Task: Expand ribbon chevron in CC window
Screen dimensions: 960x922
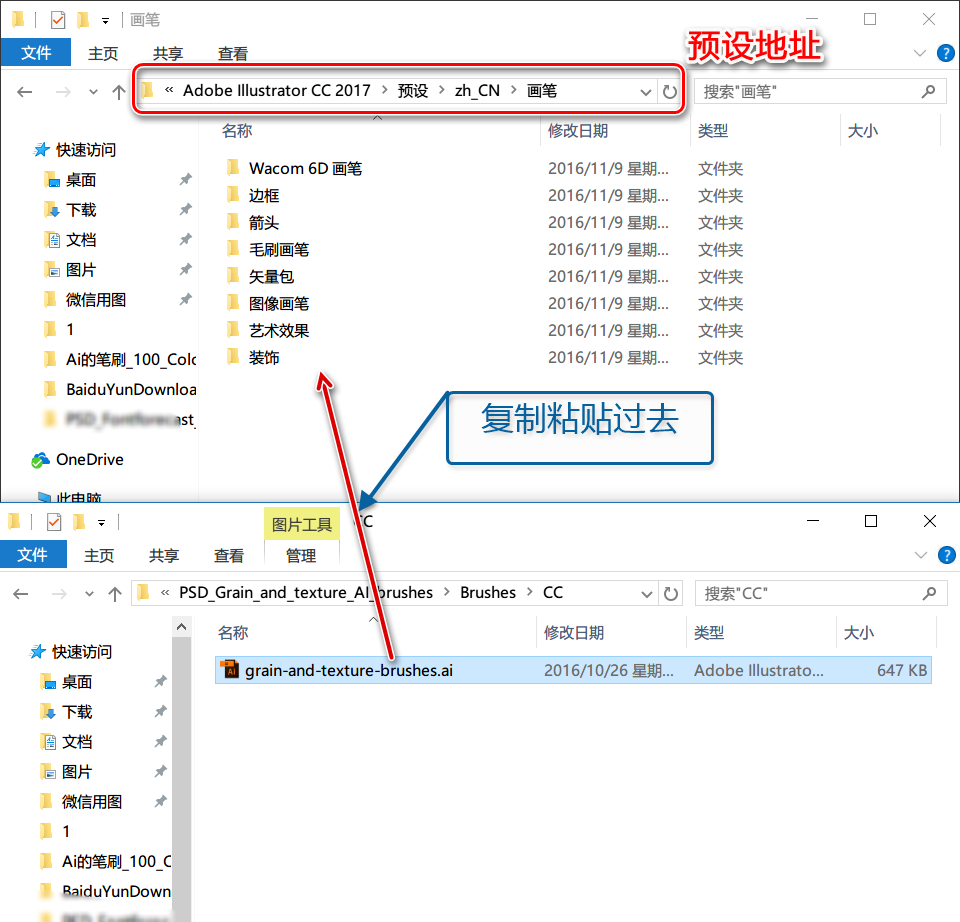Action: pyautogui.click(x=921, y=555)
